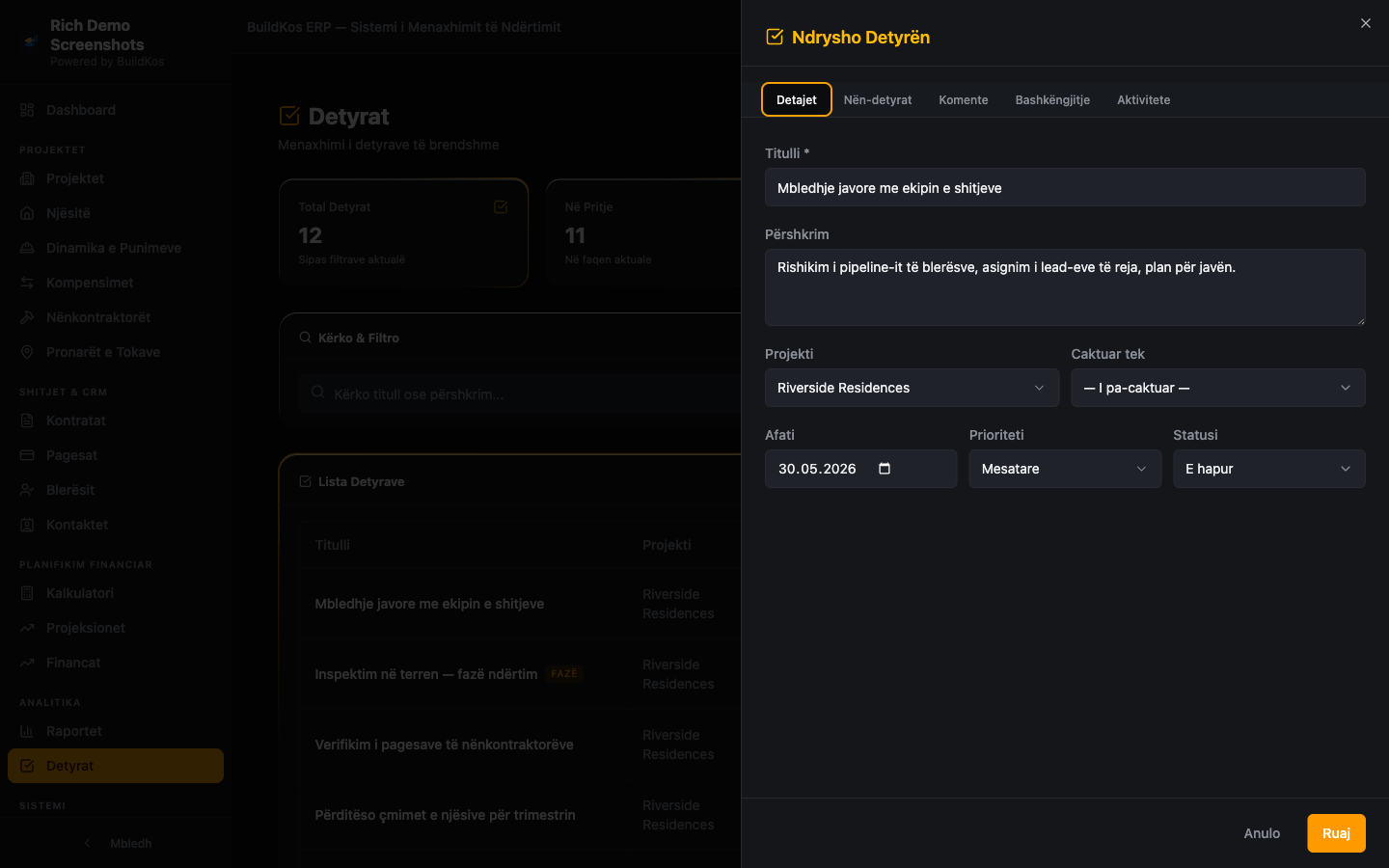Open Kontratat in the sidebar

pos(116,420)
